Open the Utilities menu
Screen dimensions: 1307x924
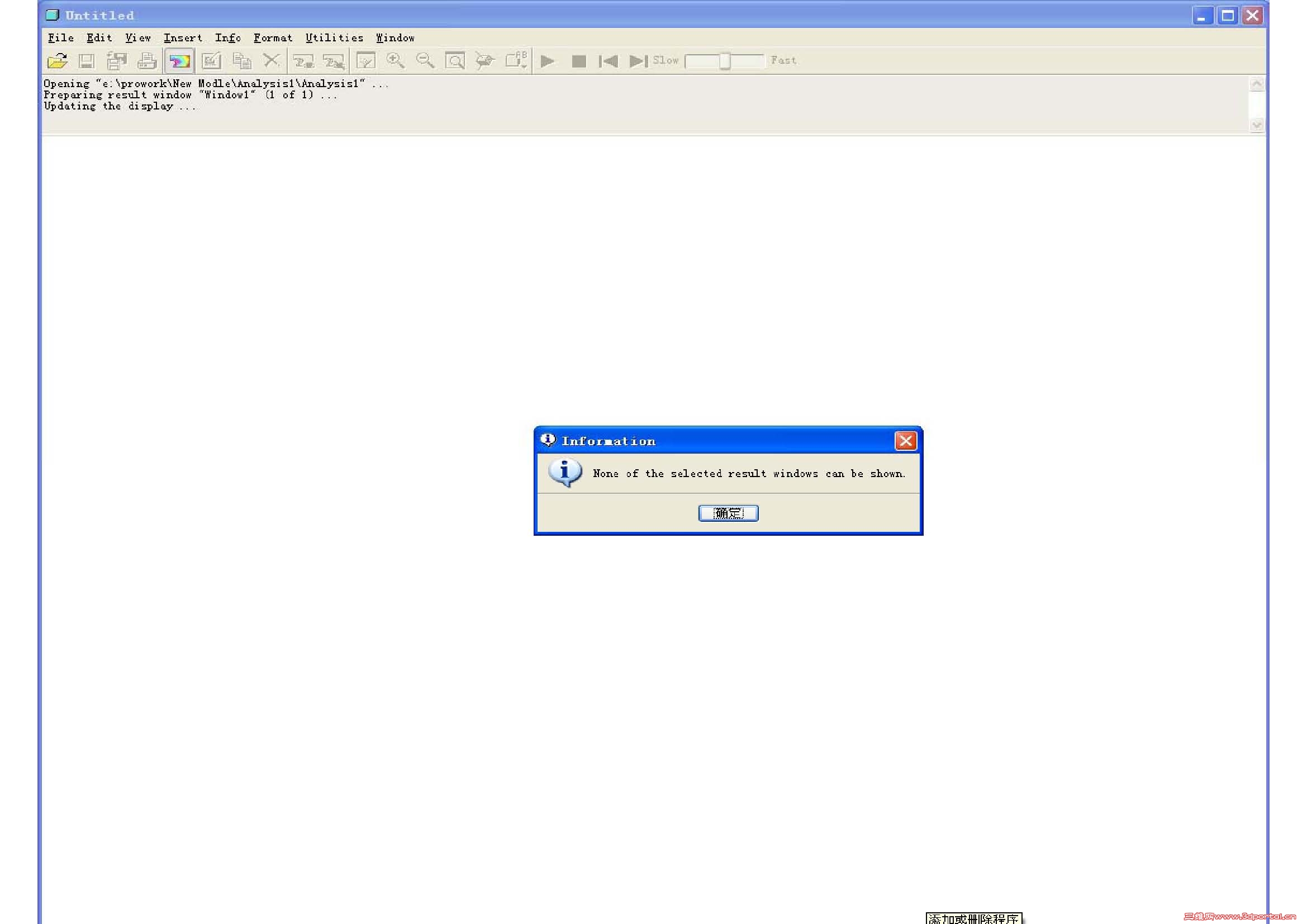point(334,38)
